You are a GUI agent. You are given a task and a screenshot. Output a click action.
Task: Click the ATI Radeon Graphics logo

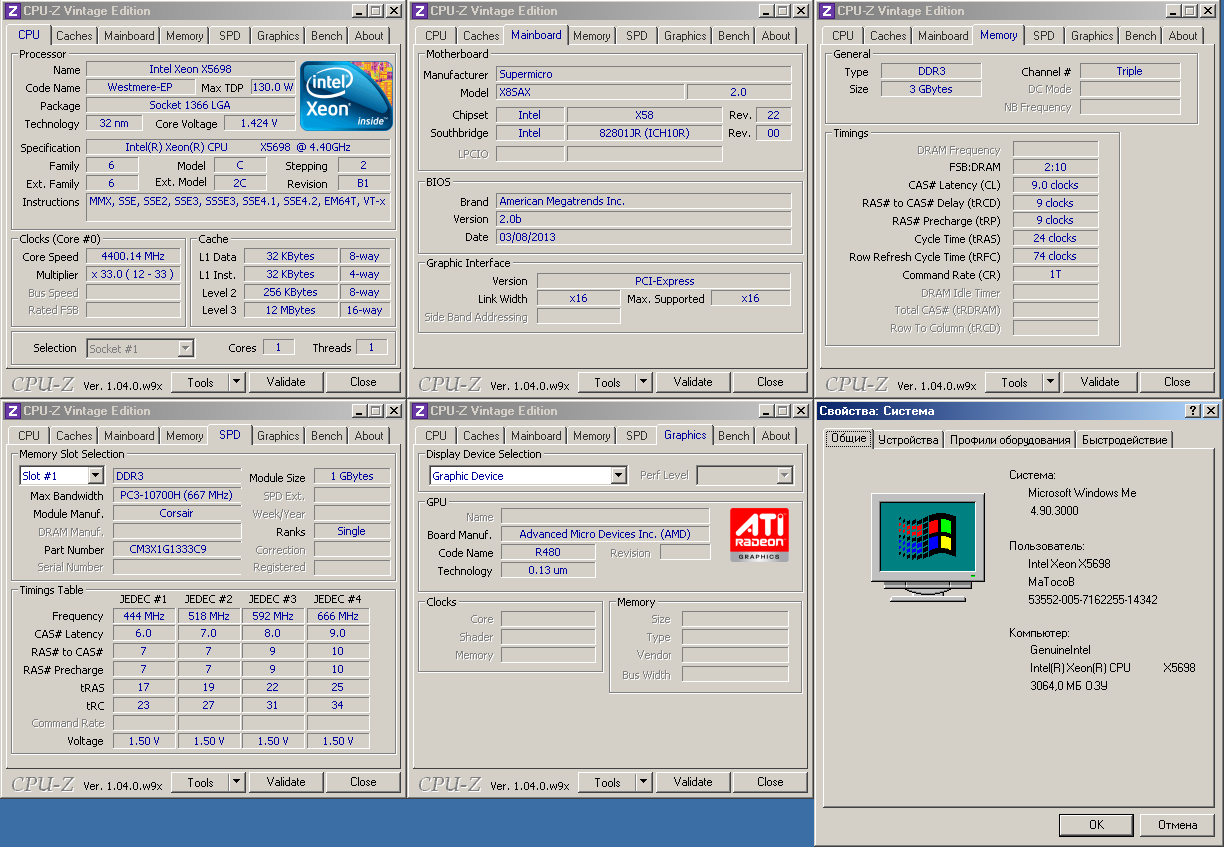pyautogui.click(x=759, y=534)
